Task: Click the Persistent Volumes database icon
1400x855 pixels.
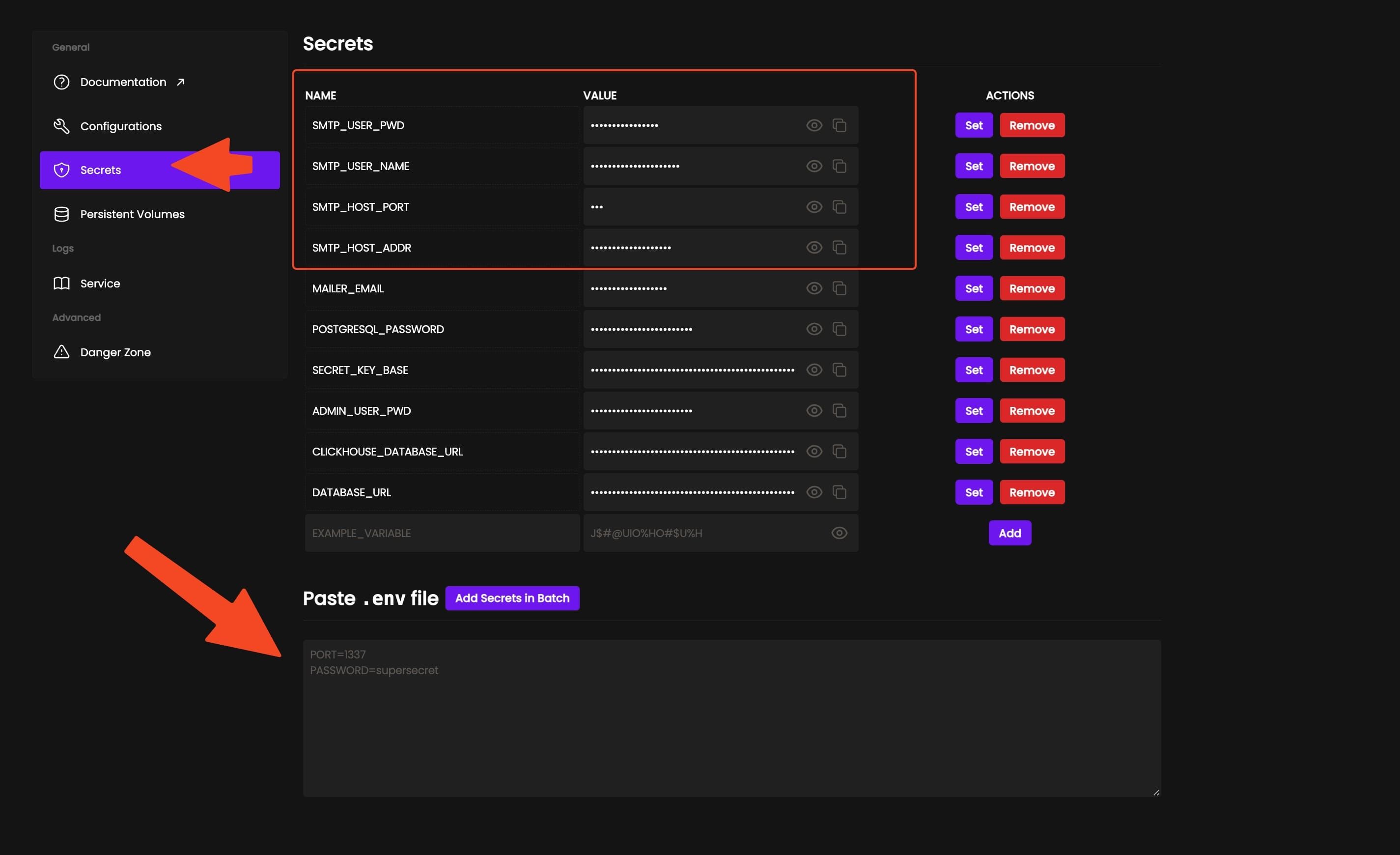Action: [61, 214]
